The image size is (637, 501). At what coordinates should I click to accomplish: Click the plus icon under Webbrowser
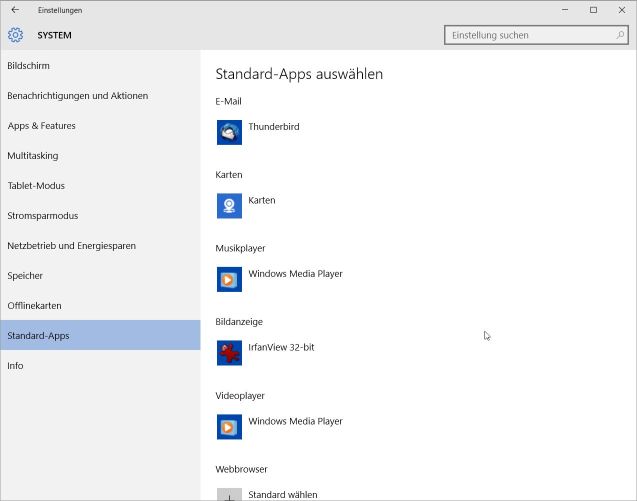[229, 494]
